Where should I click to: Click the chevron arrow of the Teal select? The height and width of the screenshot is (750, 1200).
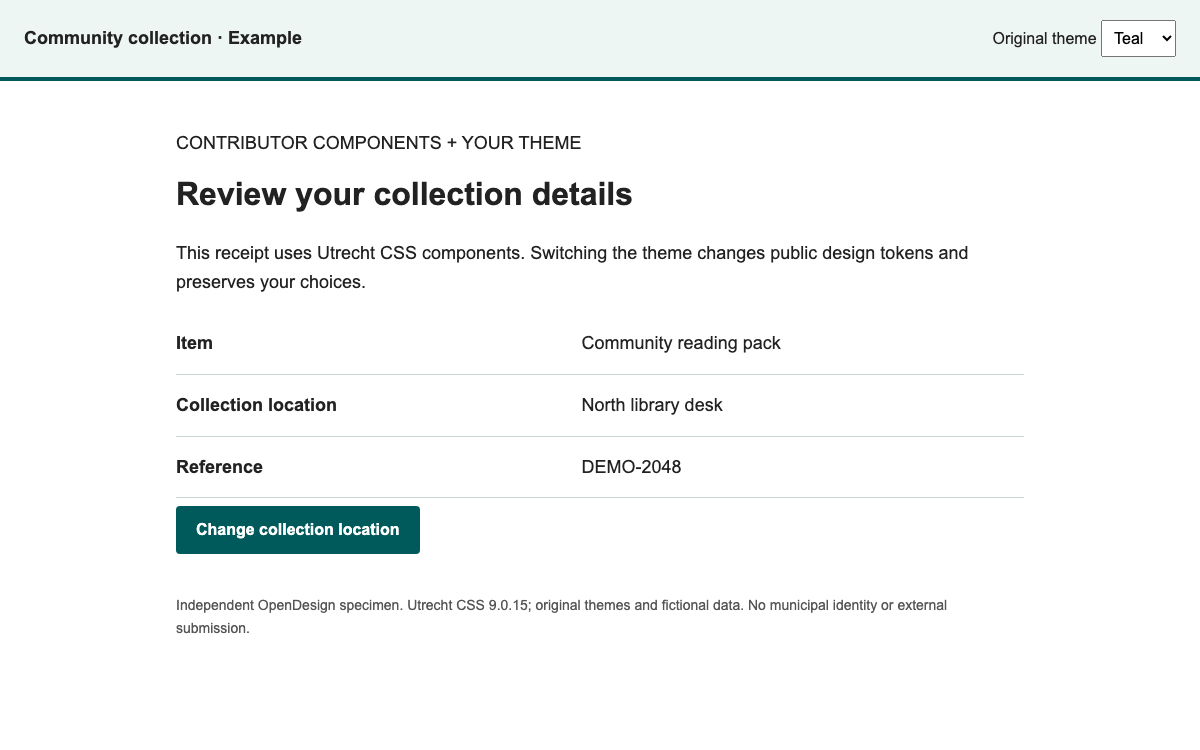coord(1166,38)
